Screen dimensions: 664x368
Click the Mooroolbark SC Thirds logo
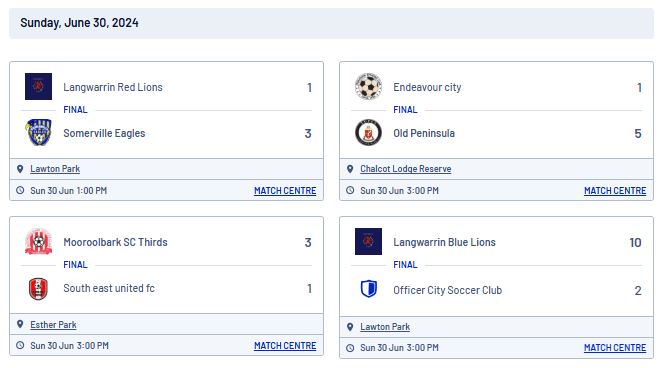[x=38, y=241]
